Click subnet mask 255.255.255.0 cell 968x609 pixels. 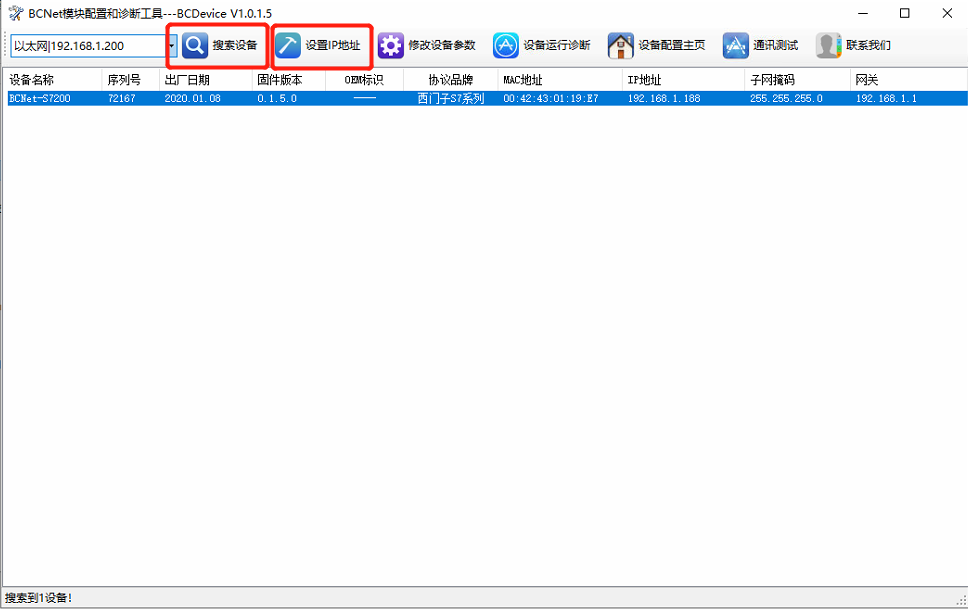point(786,98)
